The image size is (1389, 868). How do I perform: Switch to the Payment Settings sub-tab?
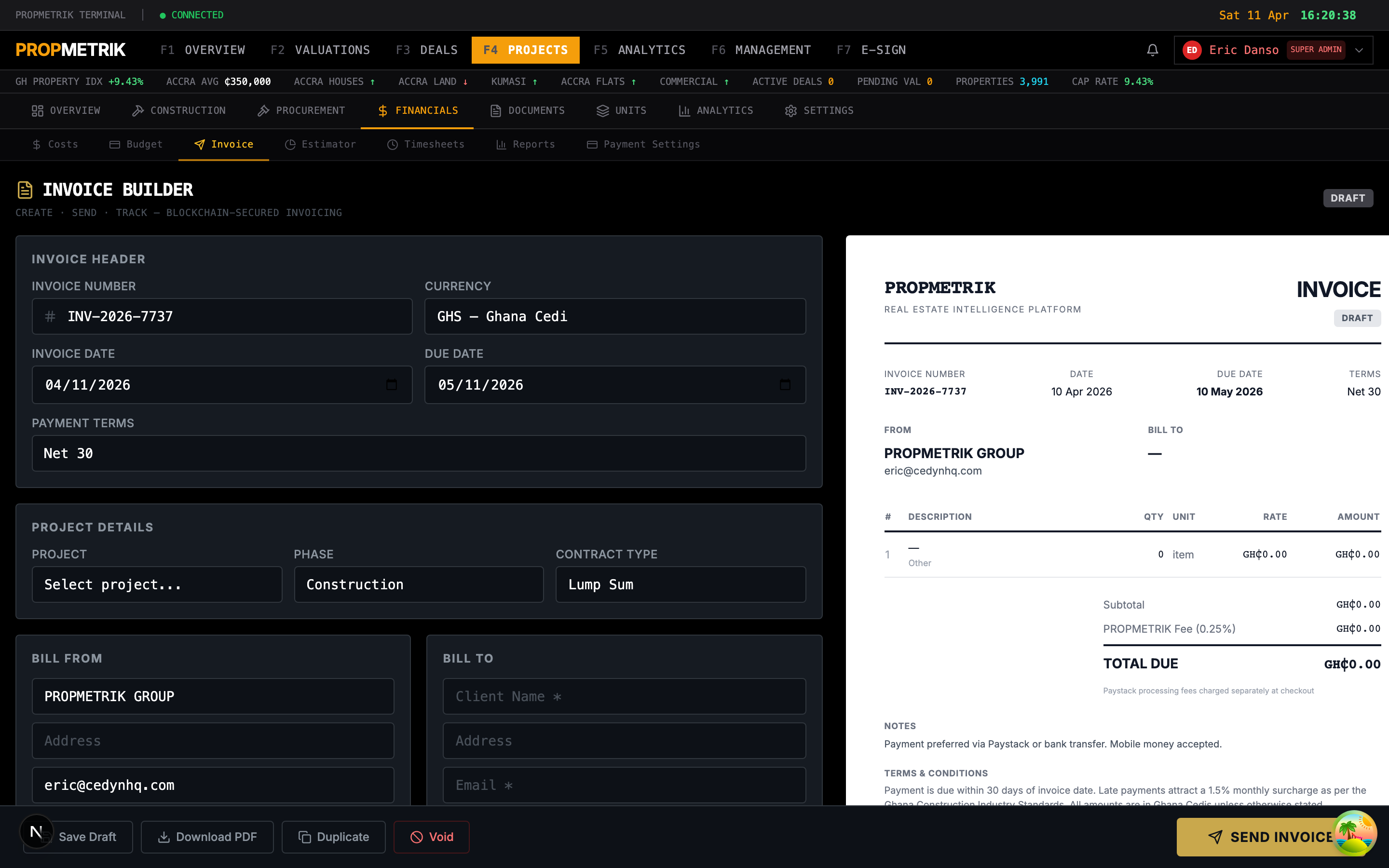pyautogui.click(x=643, y=145)
